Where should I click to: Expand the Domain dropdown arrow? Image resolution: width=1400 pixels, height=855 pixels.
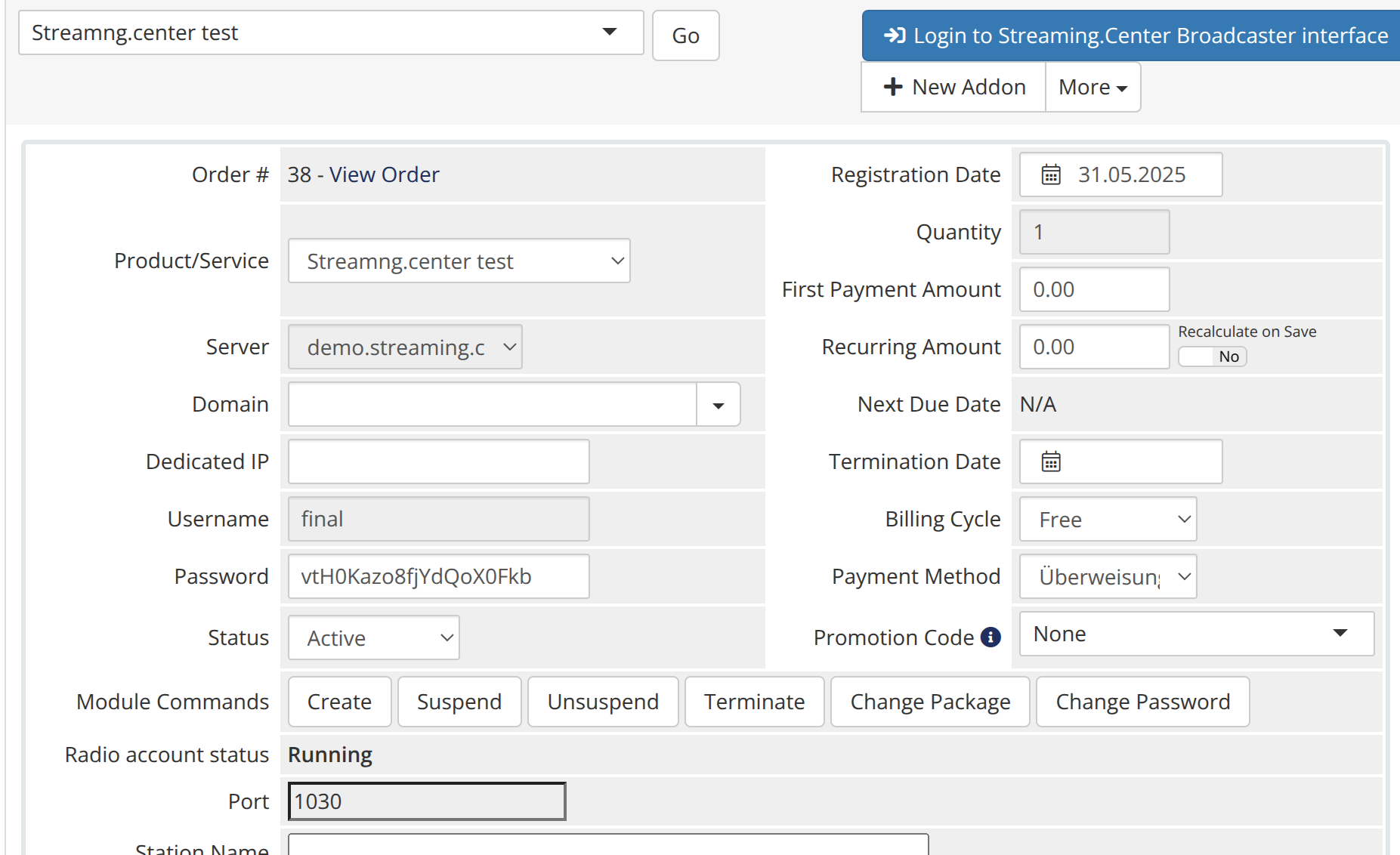[x=718, y=405]
